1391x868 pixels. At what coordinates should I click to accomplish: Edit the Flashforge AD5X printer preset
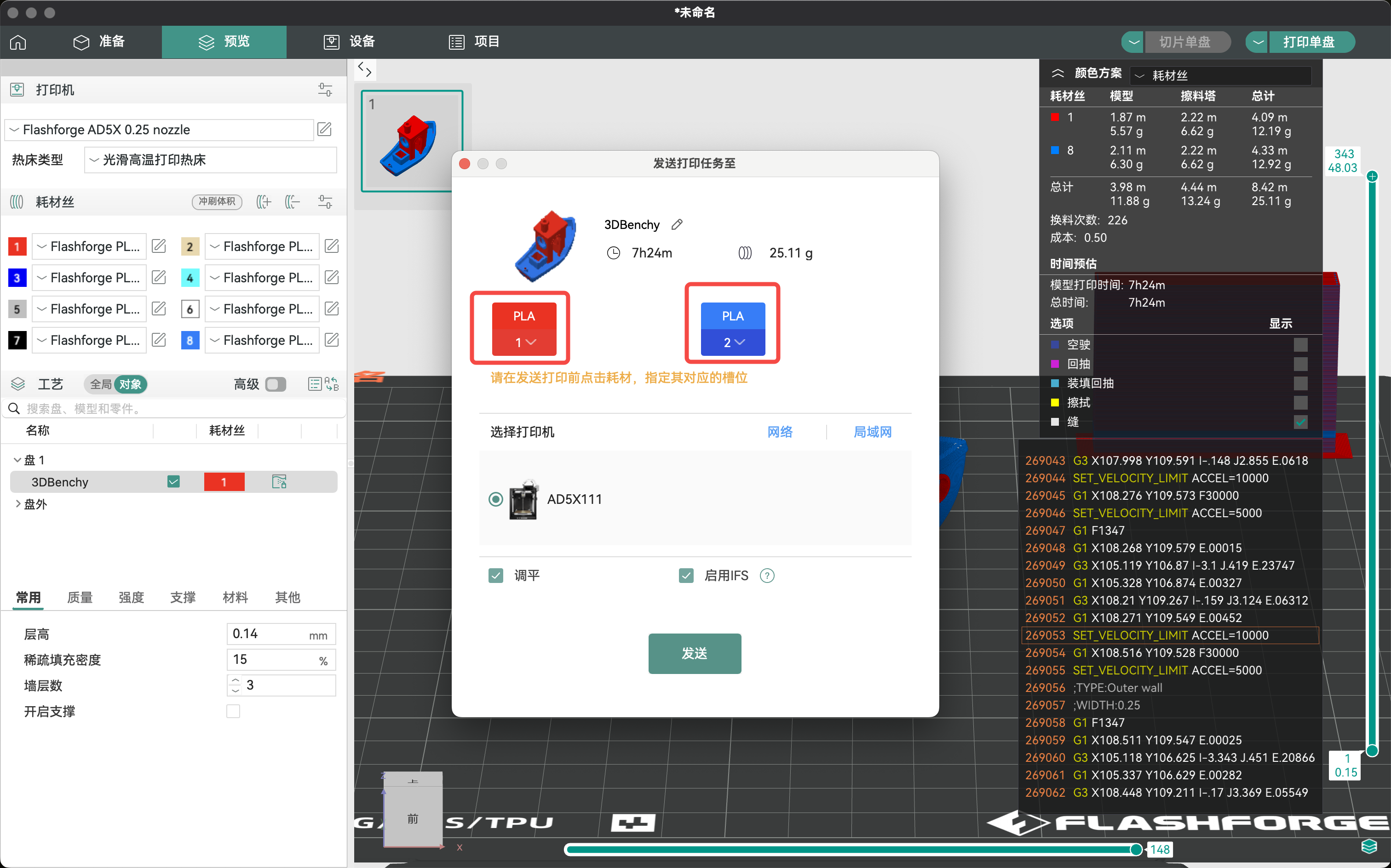324,129
